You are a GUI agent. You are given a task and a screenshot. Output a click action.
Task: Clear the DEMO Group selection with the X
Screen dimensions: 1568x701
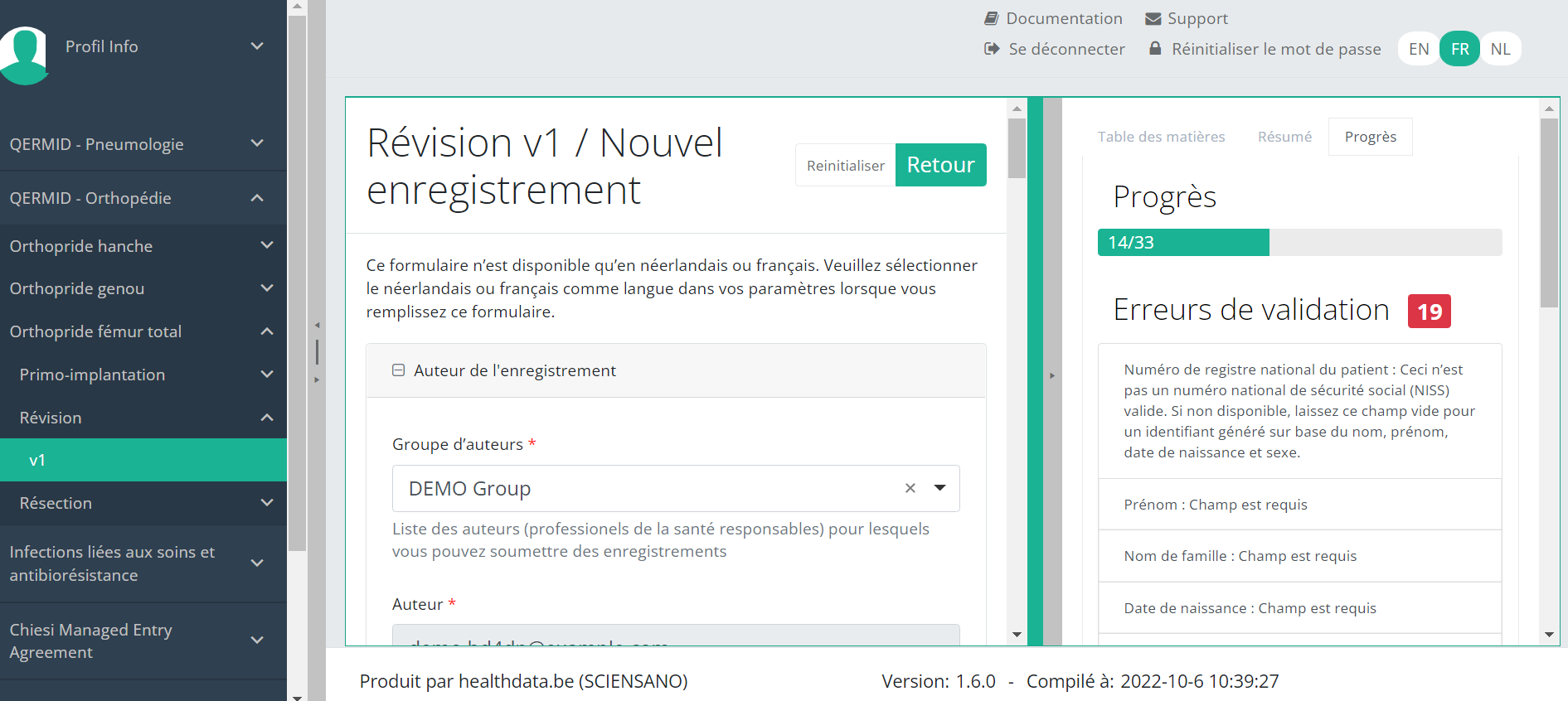[910, 488]
